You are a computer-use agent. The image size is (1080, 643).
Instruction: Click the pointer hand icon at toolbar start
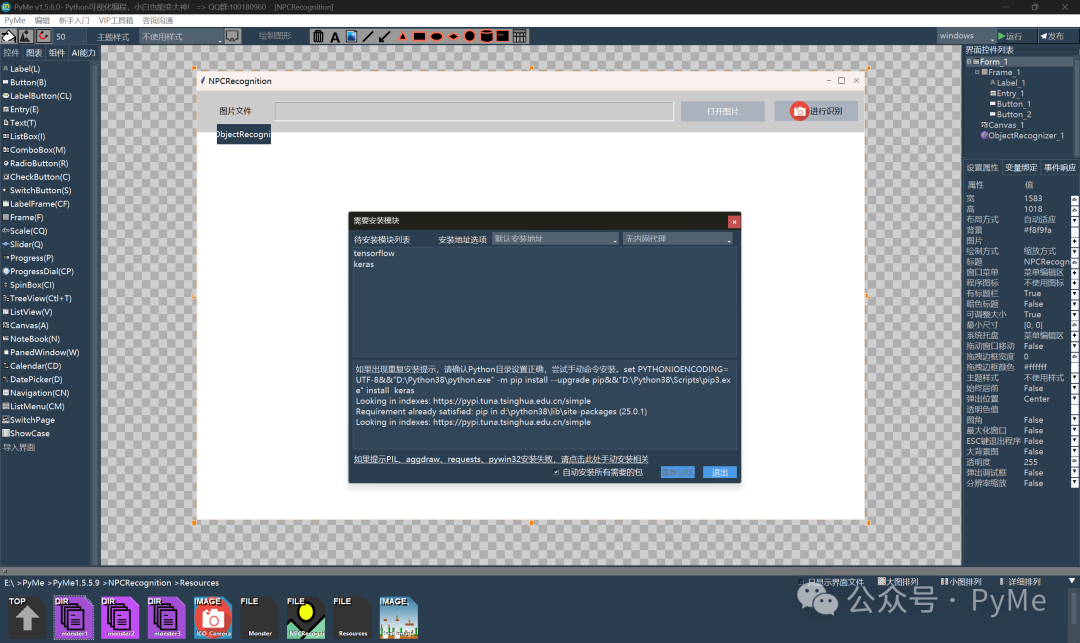[9, 36]
